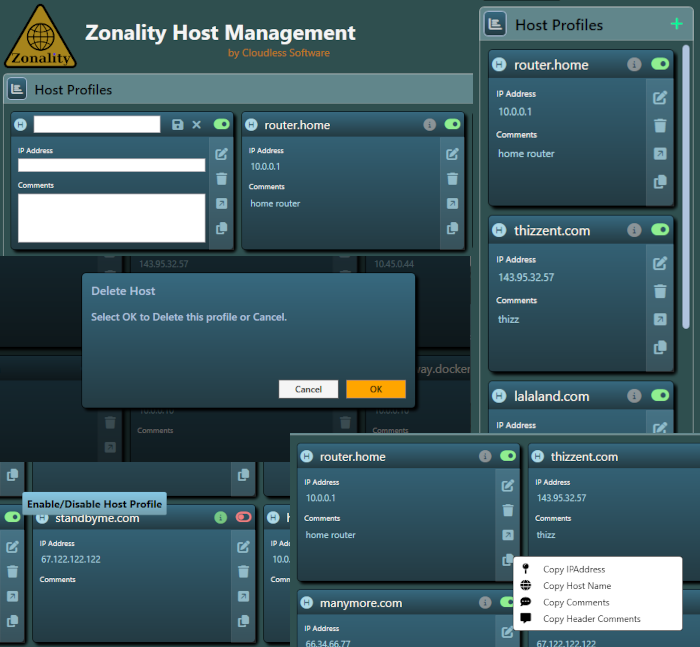Click the open-arrow icon on thizzent.com above lalaland.com
Image resolution: width=700 pixels, height=647 pixels.
(x=660, y=319)
